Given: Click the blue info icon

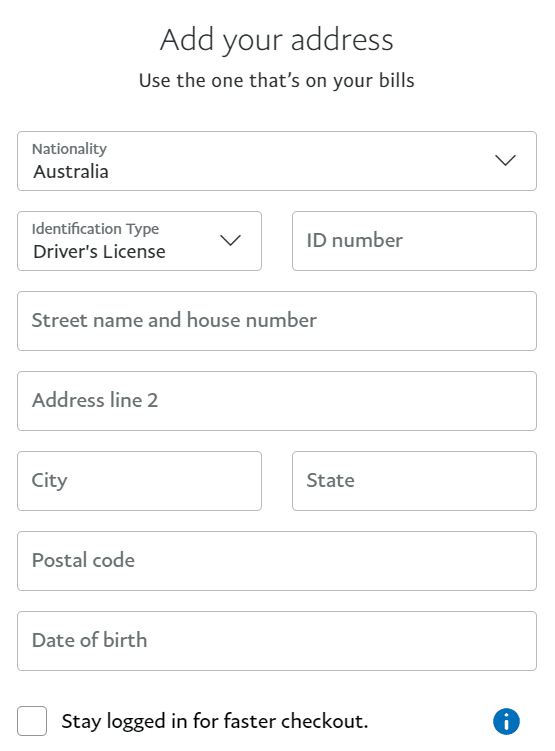Looking at the screenshot, I should coord(506,721).
